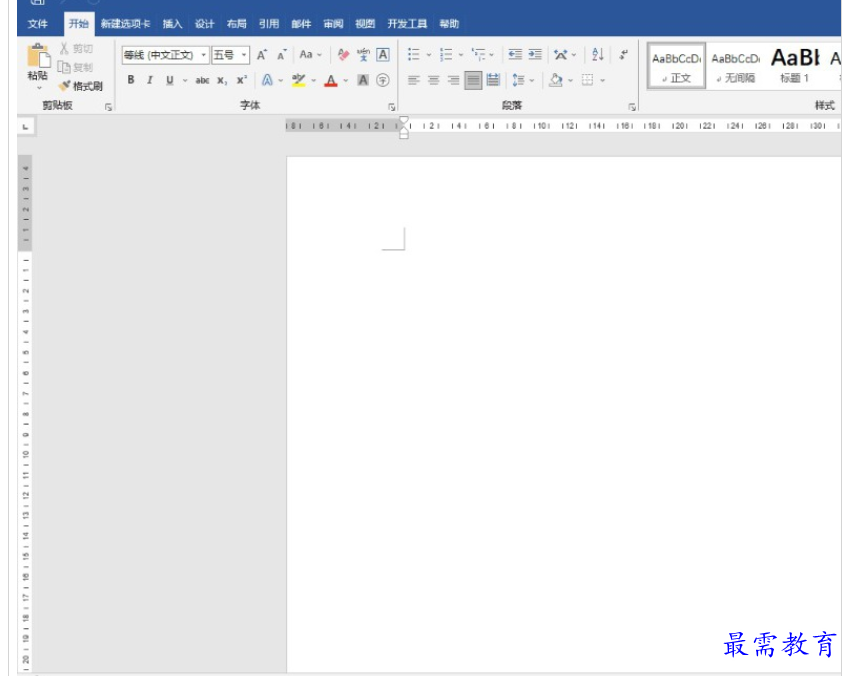The width and height of the screenshot is (845, 676).
Task: Click the line spacing icon
Action: point(518,80)
